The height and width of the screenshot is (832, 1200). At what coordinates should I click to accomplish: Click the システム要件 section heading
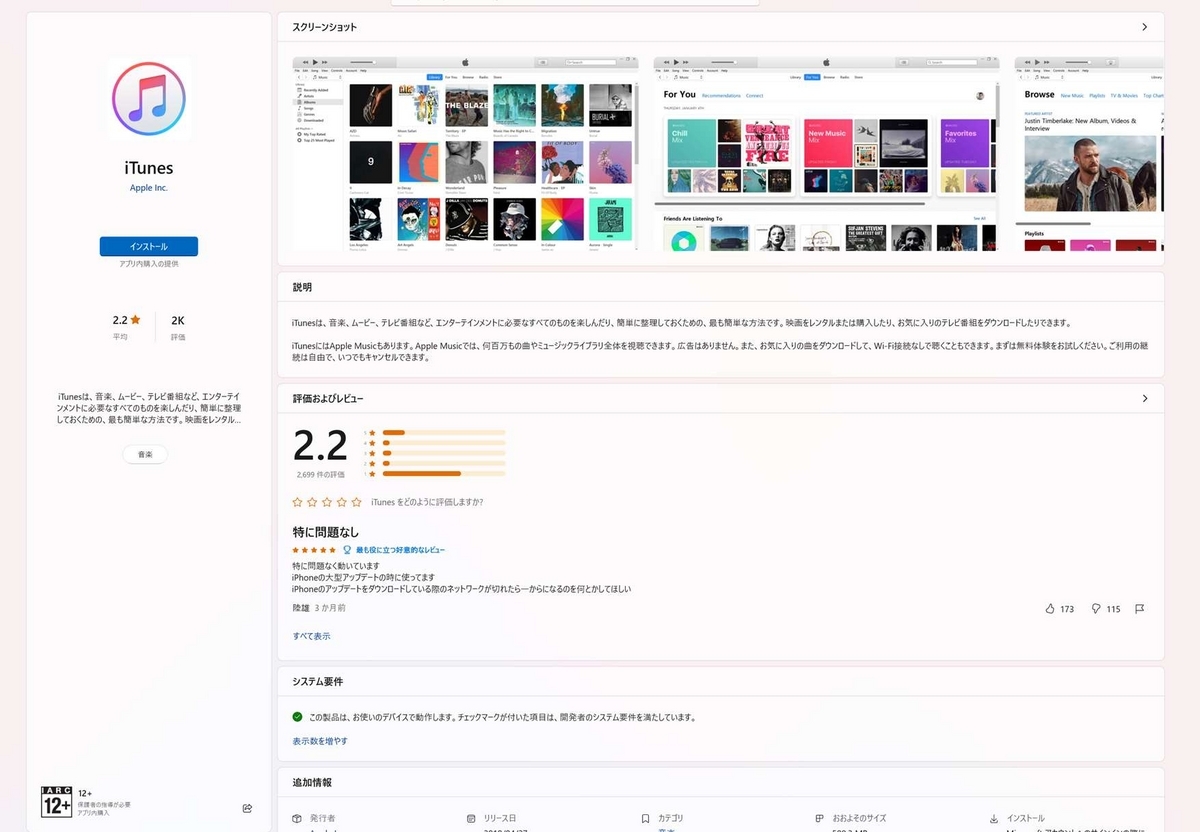point(318,681)
